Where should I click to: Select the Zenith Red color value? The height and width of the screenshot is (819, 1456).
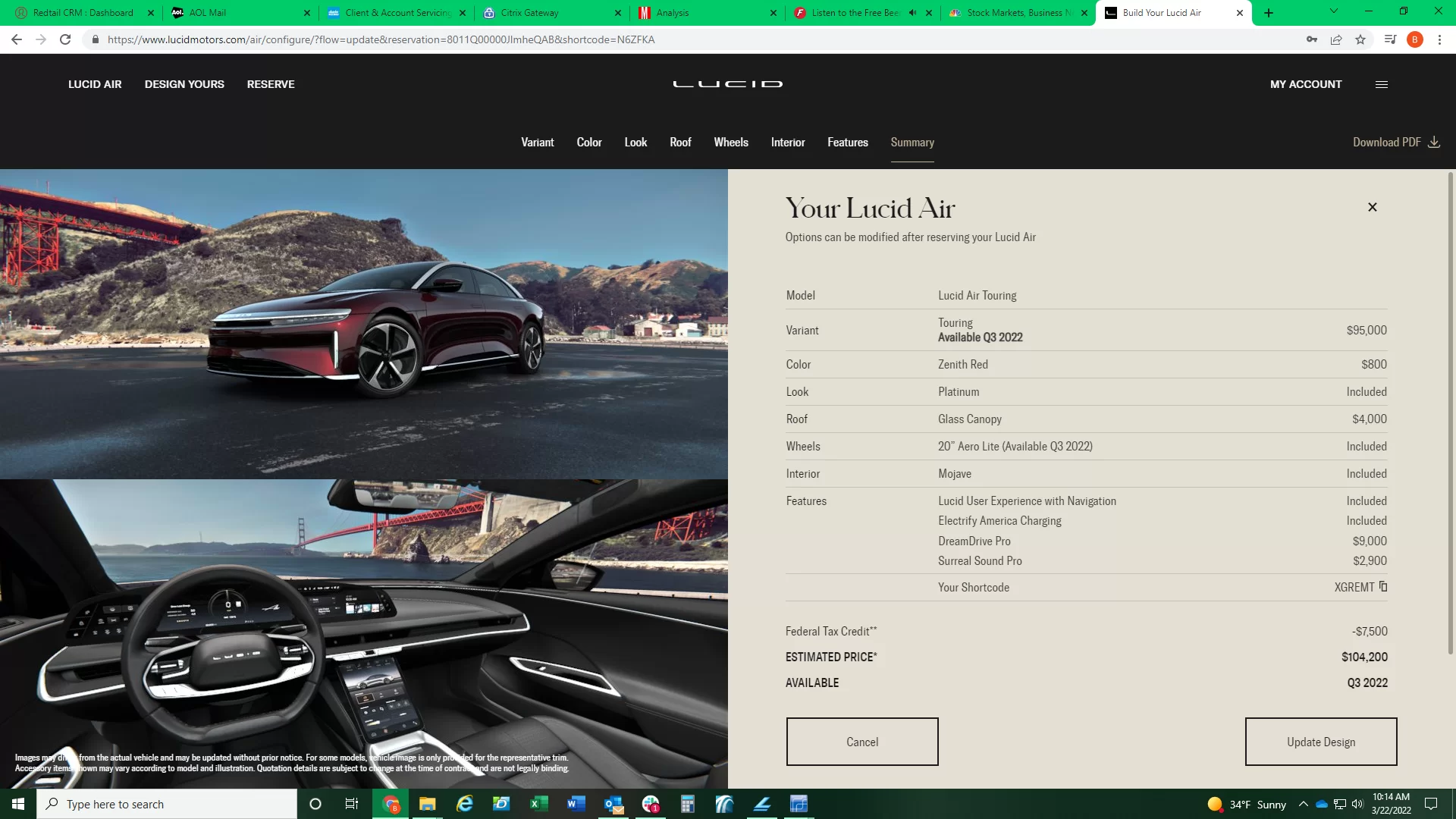click(x=962, y=364)
